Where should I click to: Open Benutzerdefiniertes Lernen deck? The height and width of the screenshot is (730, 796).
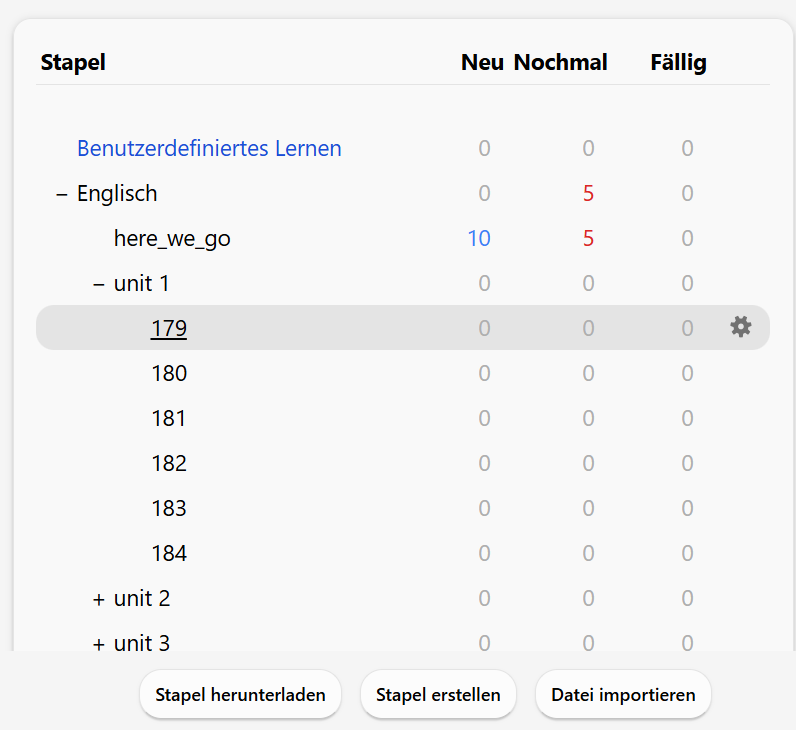209,148
